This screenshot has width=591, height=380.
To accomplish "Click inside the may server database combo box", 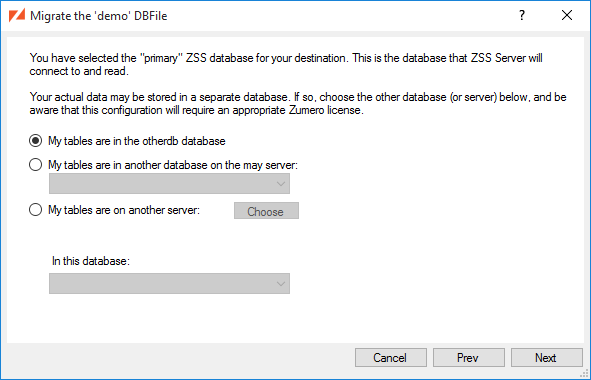I will 169,184.
